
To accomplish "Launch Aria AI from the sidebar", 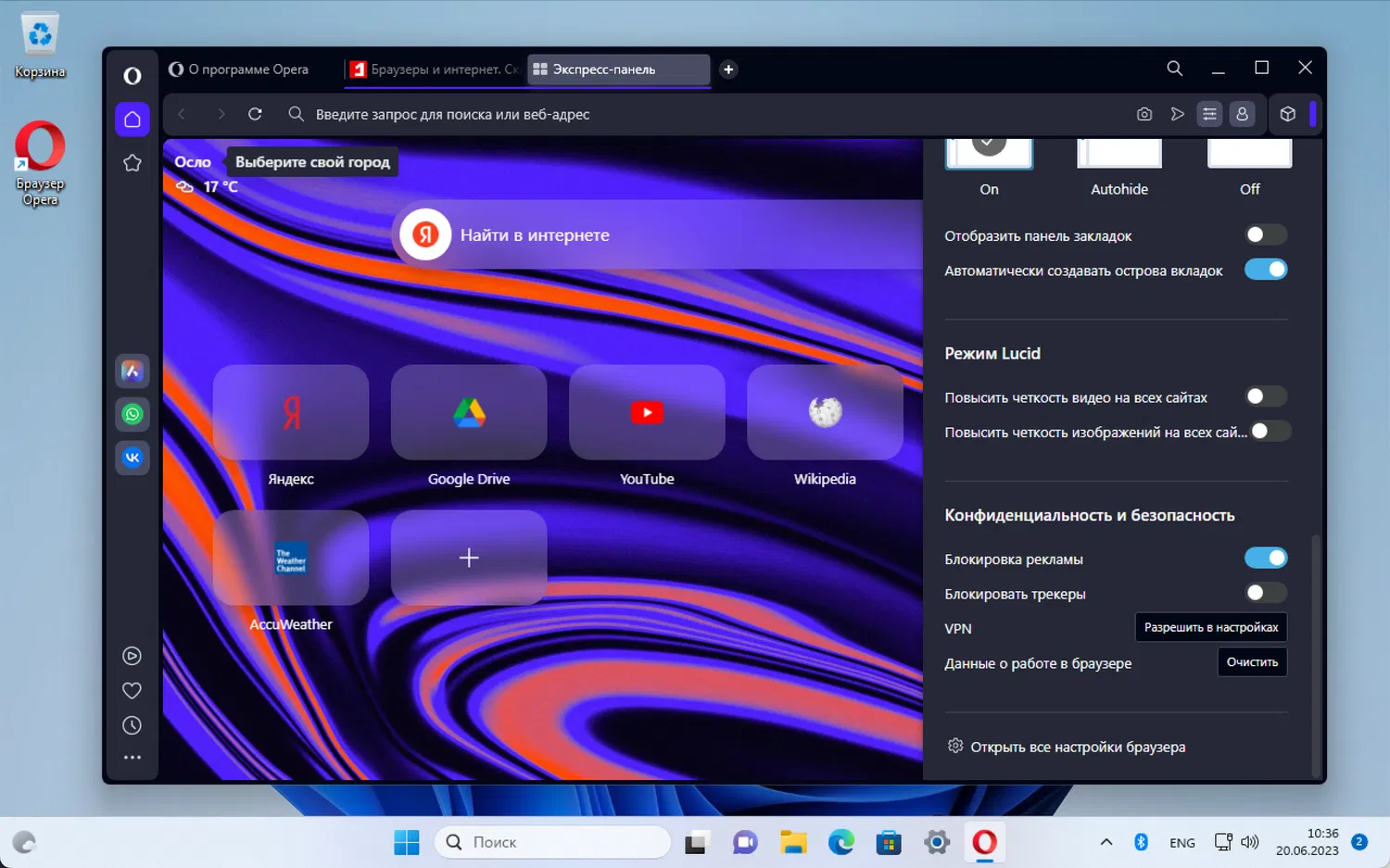I will pos(133,371).
